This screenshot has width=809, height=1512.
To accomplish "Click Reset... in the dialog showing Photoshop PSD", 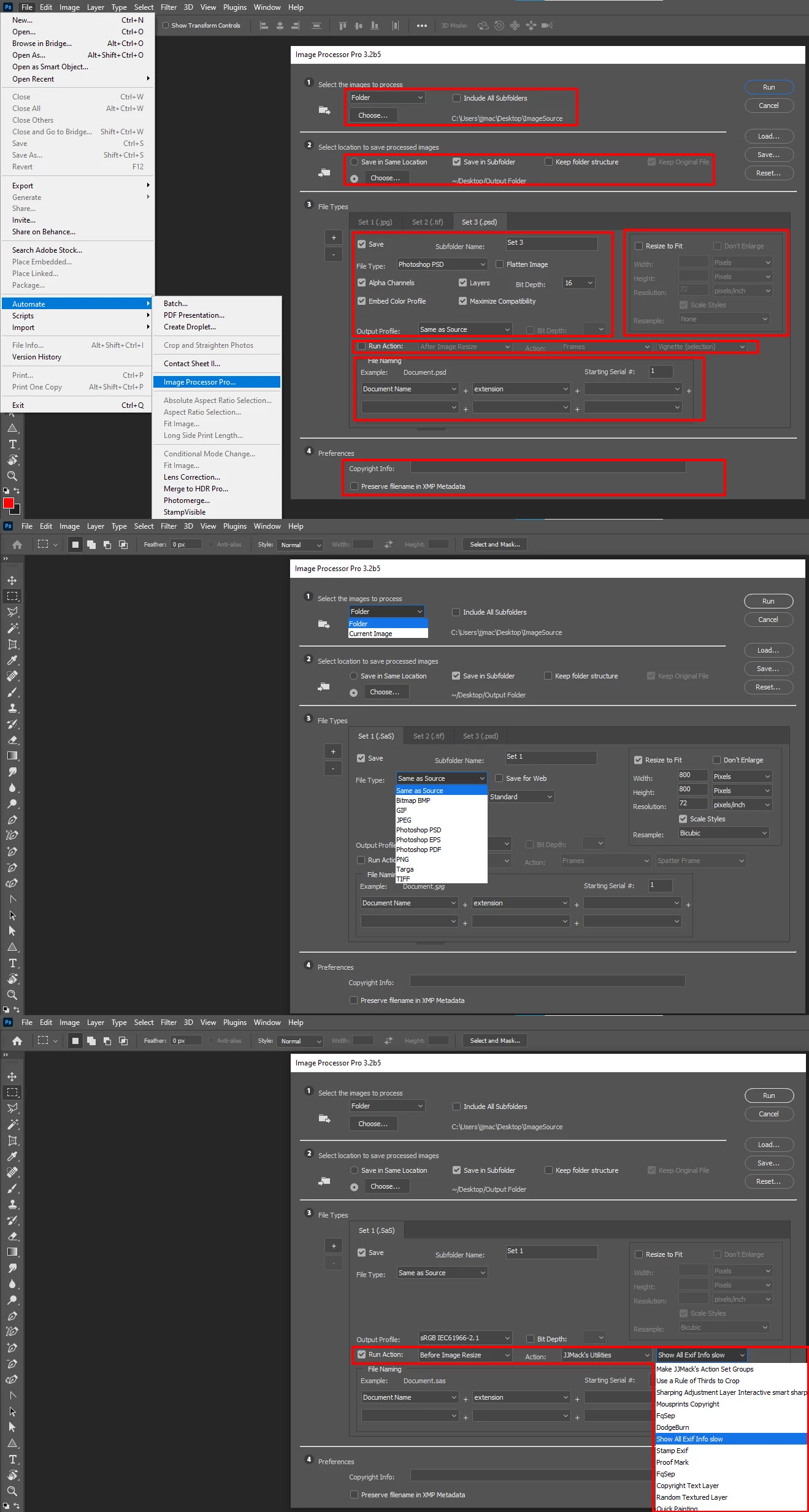I will [x=769, y=173].
